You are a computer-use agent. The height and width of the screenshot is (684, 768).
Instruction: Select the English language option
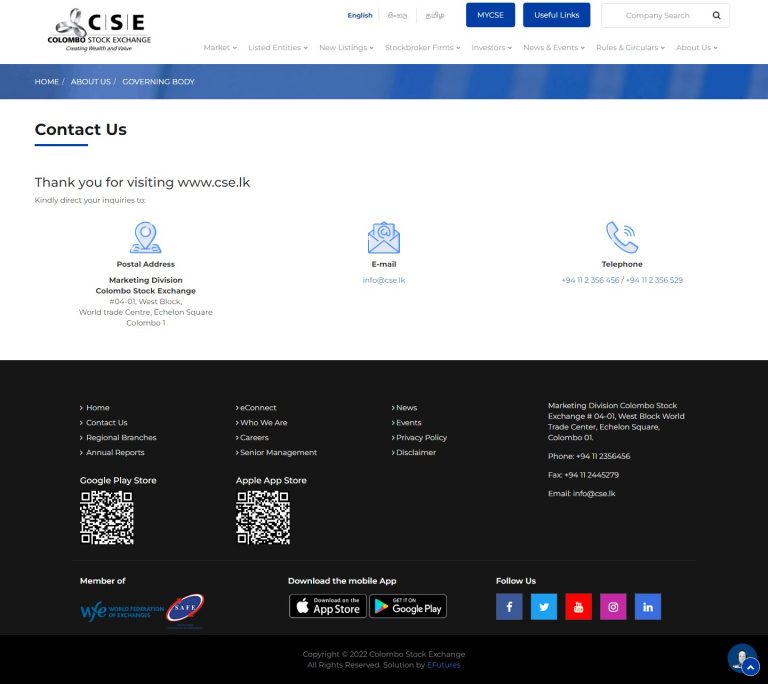pos(360,15)
